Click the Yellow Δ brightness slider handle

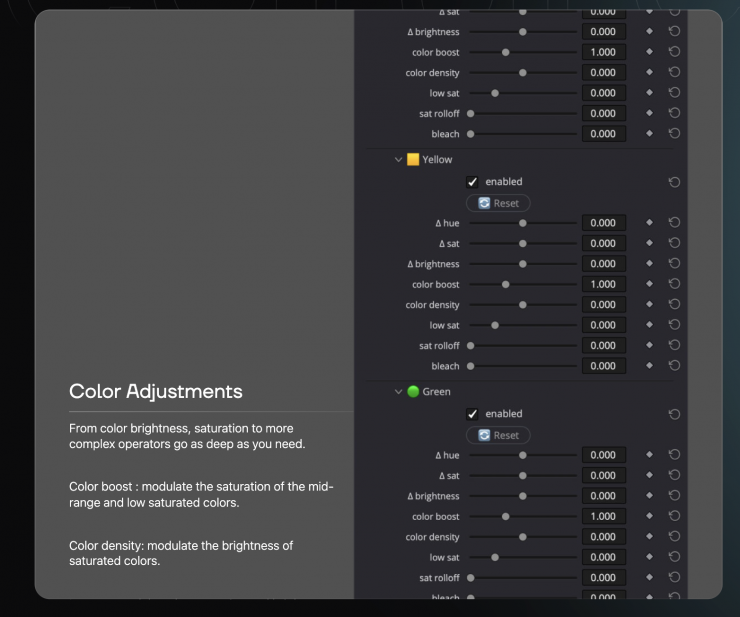[522, 264]
